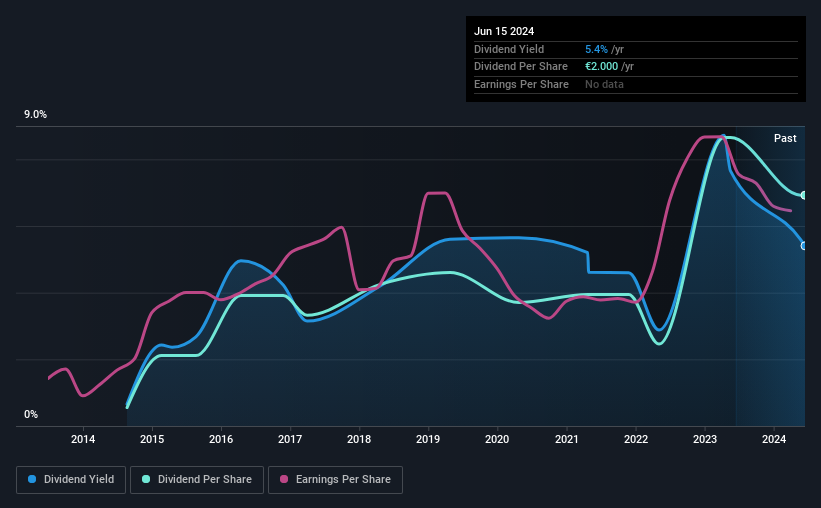Image resolution: width=821 pixels, height=508 pixels.
Task: Click the pink Earnings Per Share legend dot
Action: pos(284,479)
